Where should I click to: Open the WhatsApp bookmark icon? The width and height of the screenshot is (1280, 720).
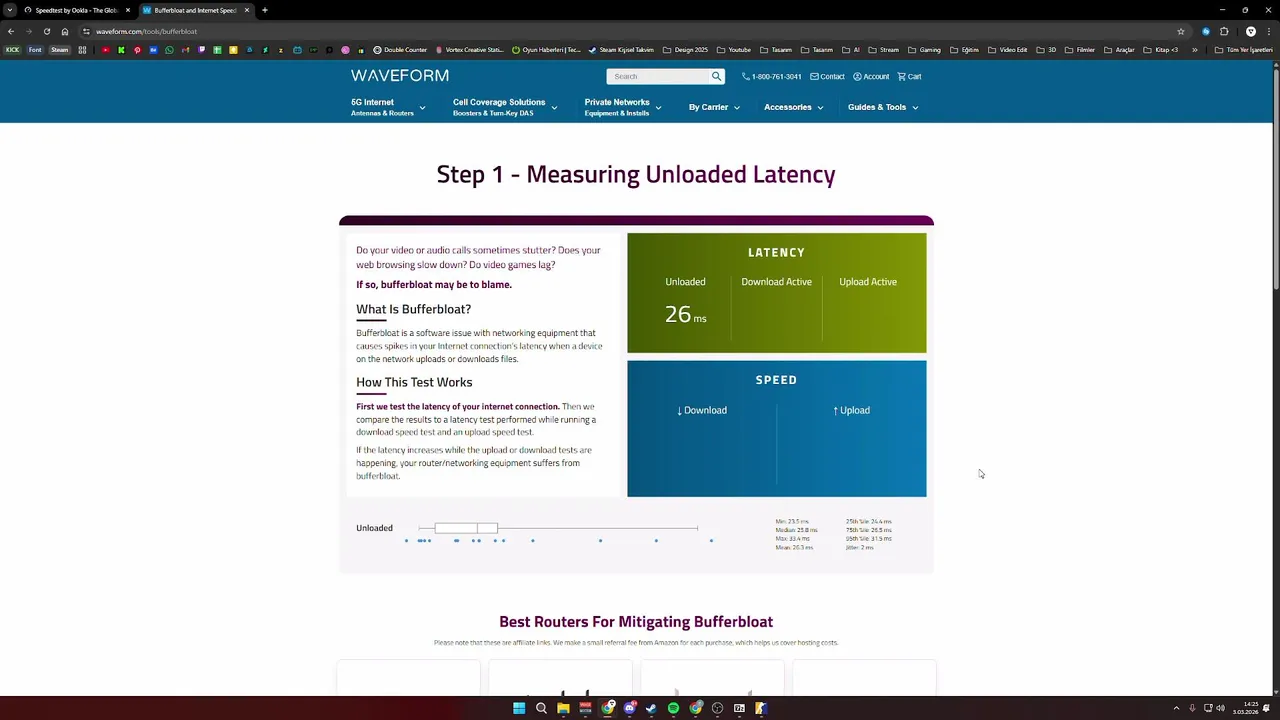click(x=169, y=50)
